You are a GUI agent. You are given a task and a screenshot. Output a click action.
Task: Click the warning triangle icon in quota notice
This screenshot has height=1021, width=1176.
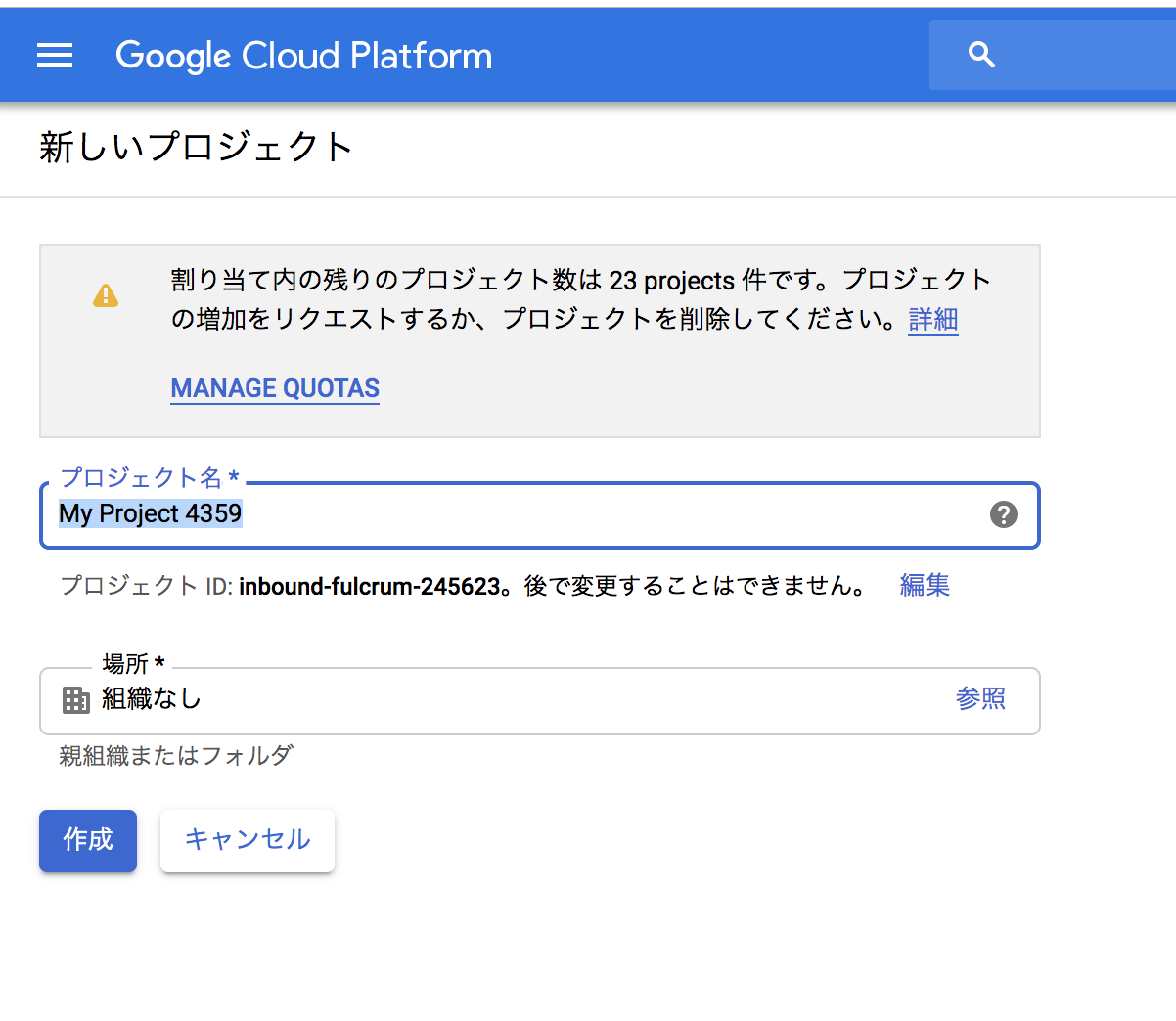pyautogui.click(x=107, y=294)
